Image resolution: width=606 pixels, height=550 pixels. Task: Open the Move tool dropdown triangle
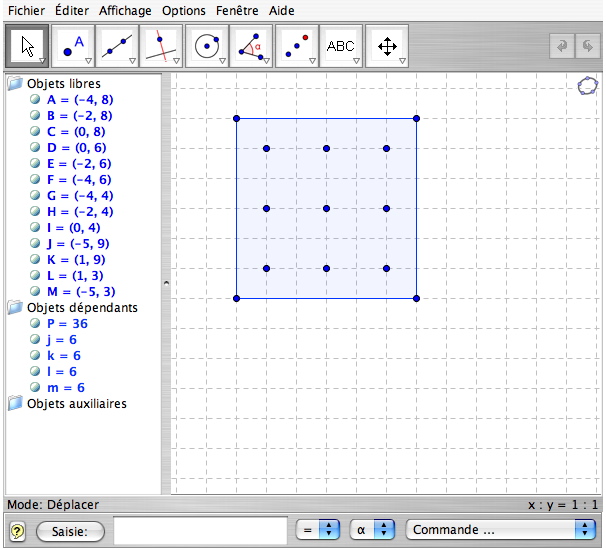(x=43, y=61)
